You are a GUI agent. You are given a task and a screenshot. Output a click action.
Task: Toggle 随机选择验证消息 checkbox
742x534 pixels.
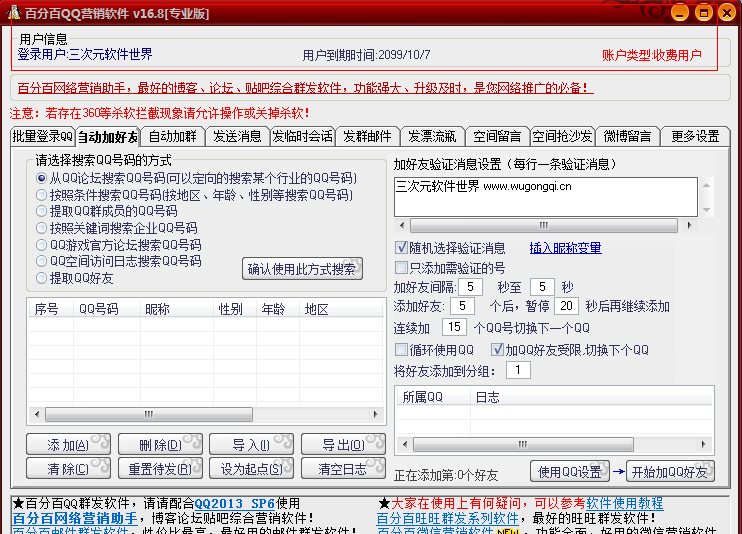click(x=402, y=248)
